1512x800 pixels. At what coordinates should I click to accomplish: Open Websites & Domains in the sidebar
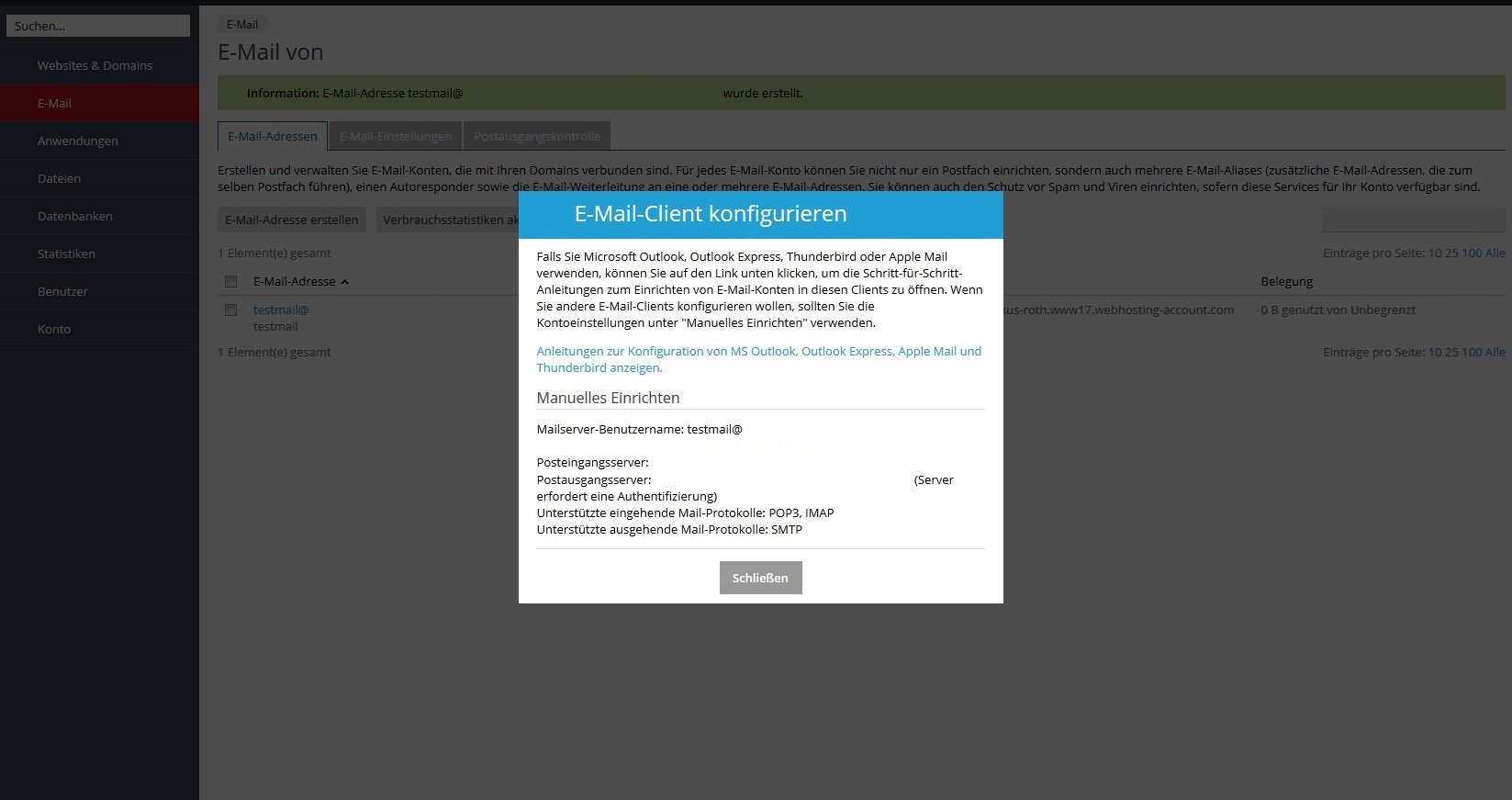click(99, 65)
